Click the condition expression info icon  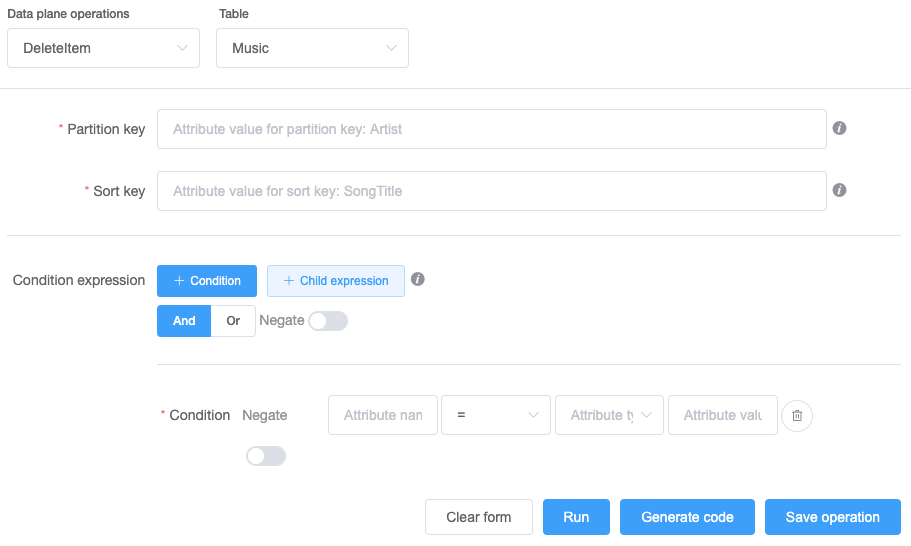click(418, 280)
